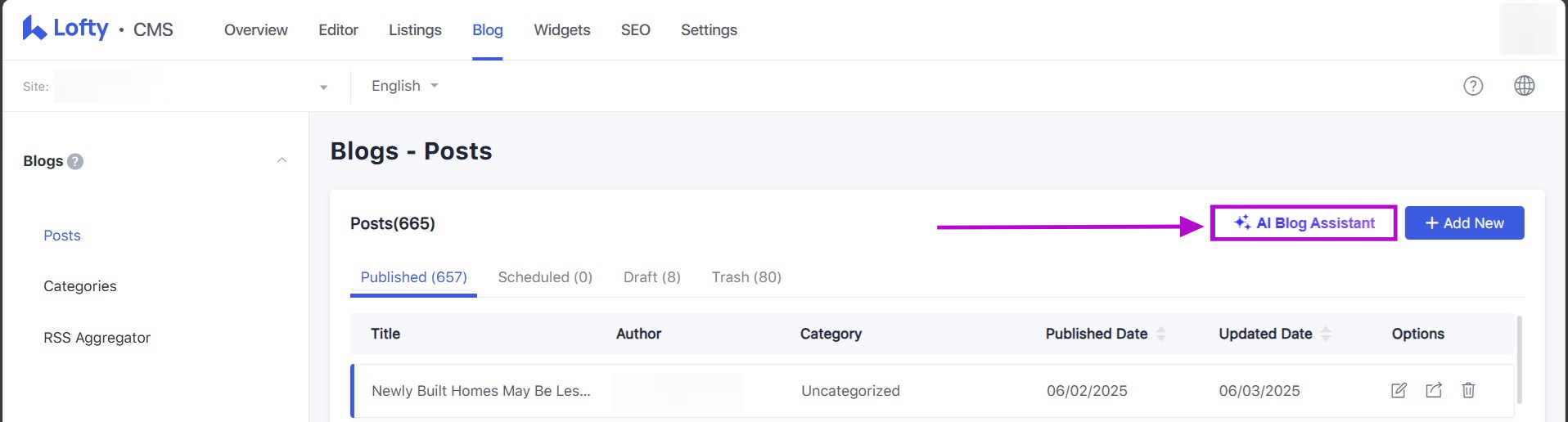Open the post share icon
This screenshot has height=422, width=1568.
[1433, 390]
